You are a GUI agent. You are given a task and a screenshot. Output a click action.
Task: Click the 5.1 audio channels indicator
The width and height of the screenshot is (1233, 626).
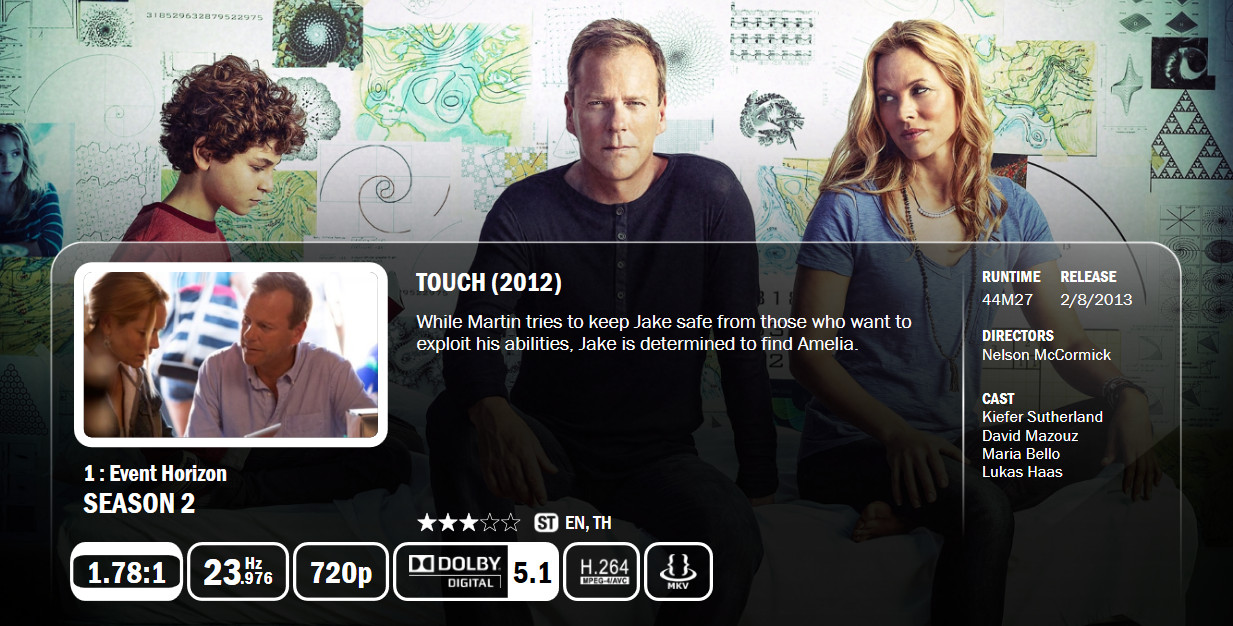point(532,573)
